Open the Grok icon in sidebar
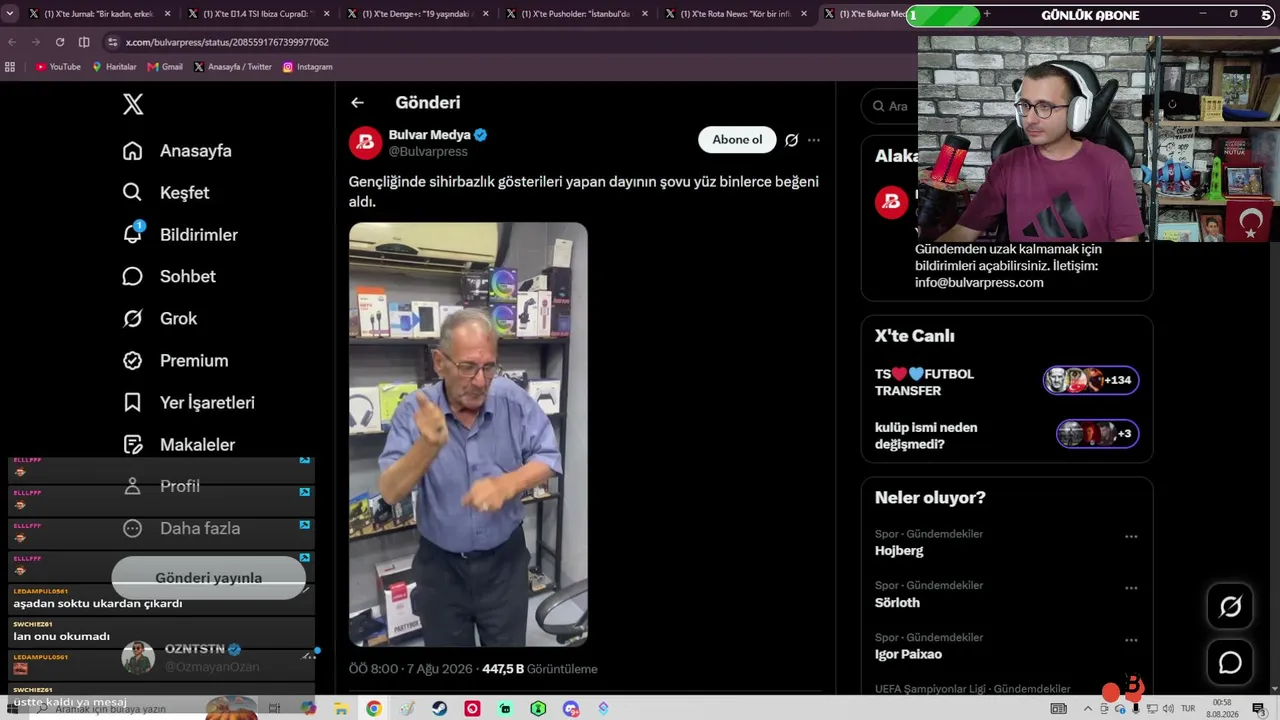This screenshot has height=720, width=1280. 132,319
